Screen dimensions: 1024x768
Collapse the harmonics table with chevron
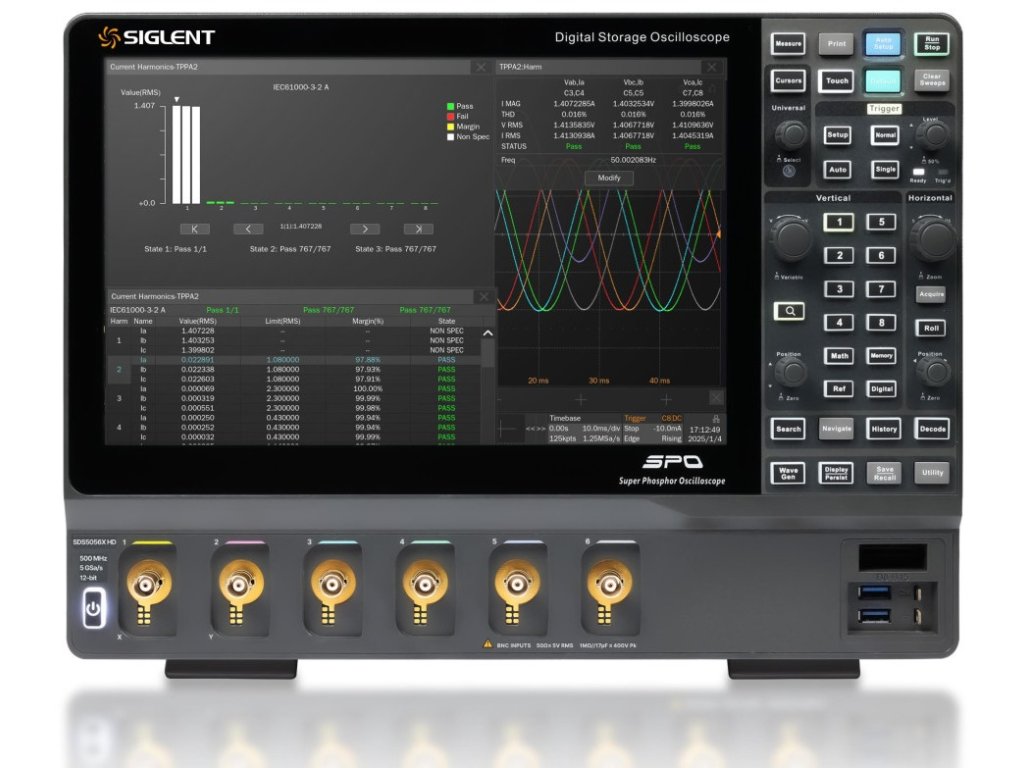[487, 334]
